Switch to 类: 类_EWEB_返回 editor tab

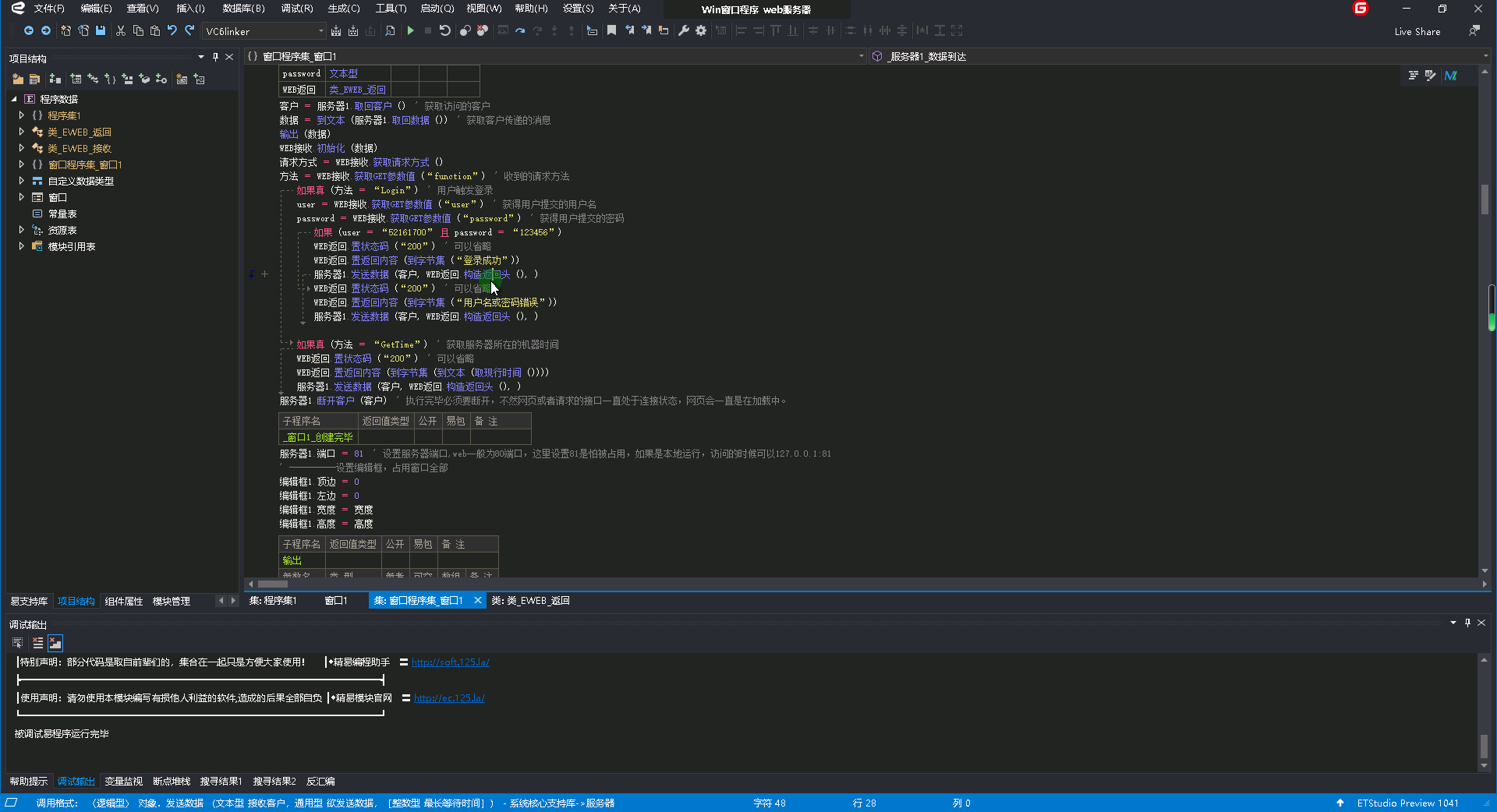coord(531,601)
